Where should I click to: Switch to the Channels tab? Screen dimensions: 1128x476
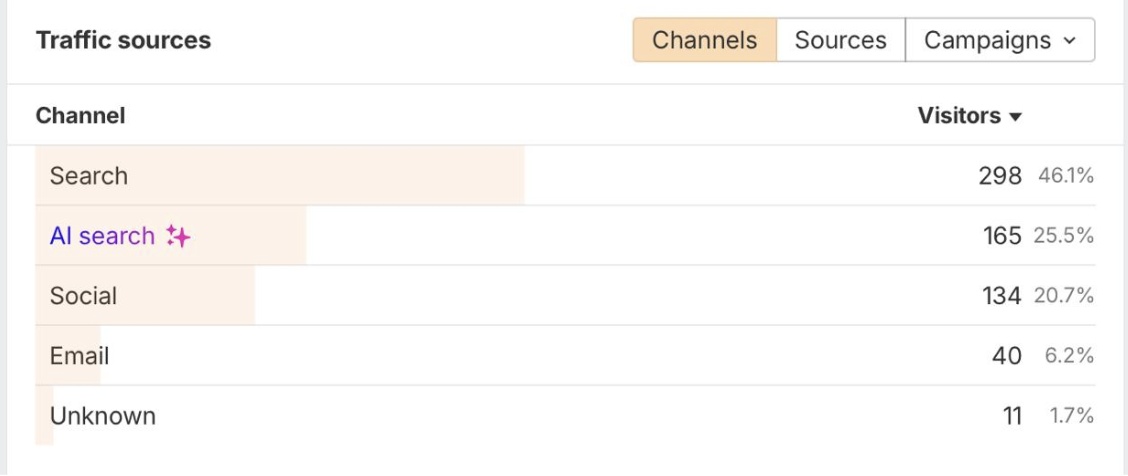click(x=704, y=41)
